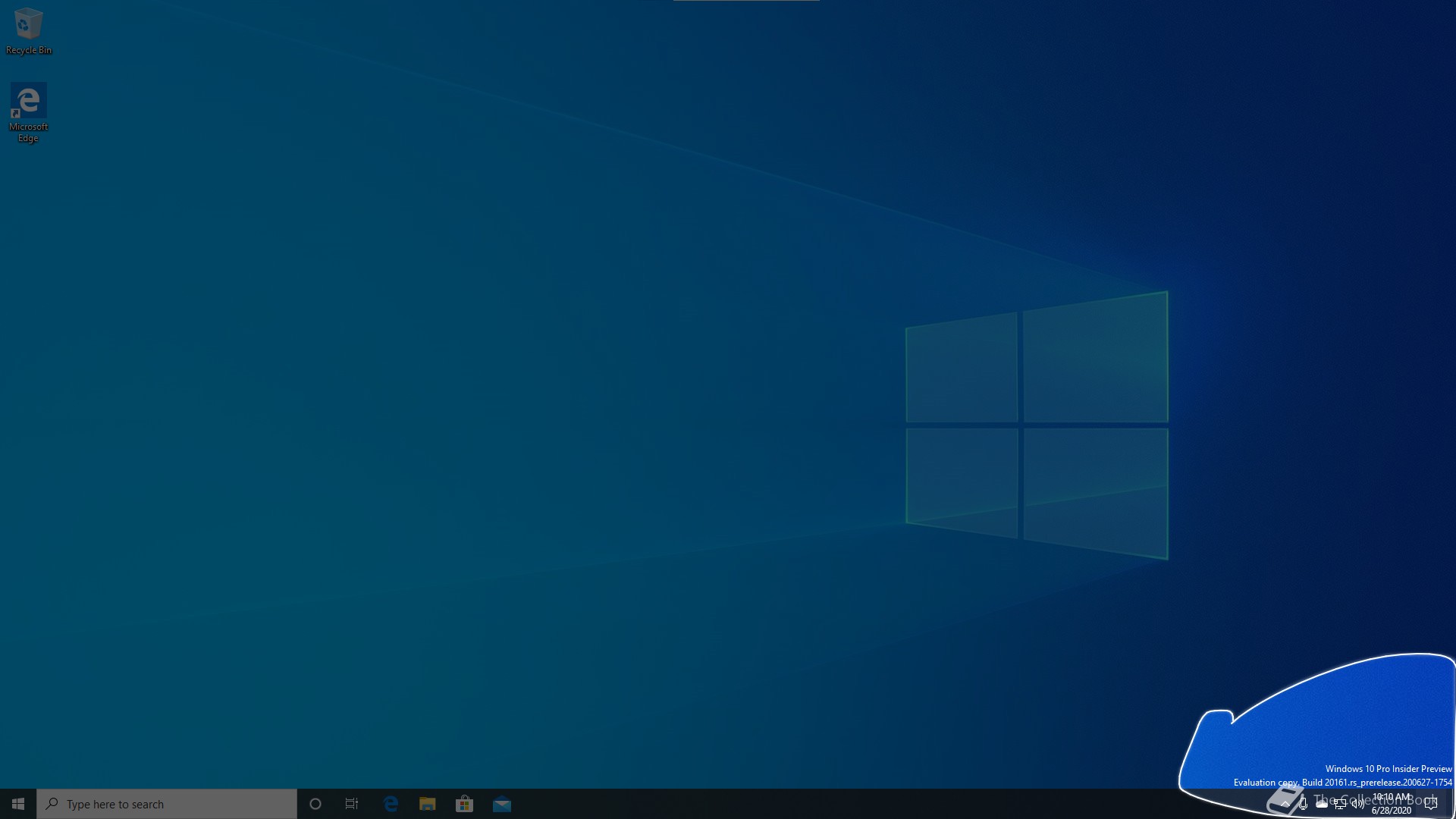Expand the hidden system tray icons

pos(1285,804)
